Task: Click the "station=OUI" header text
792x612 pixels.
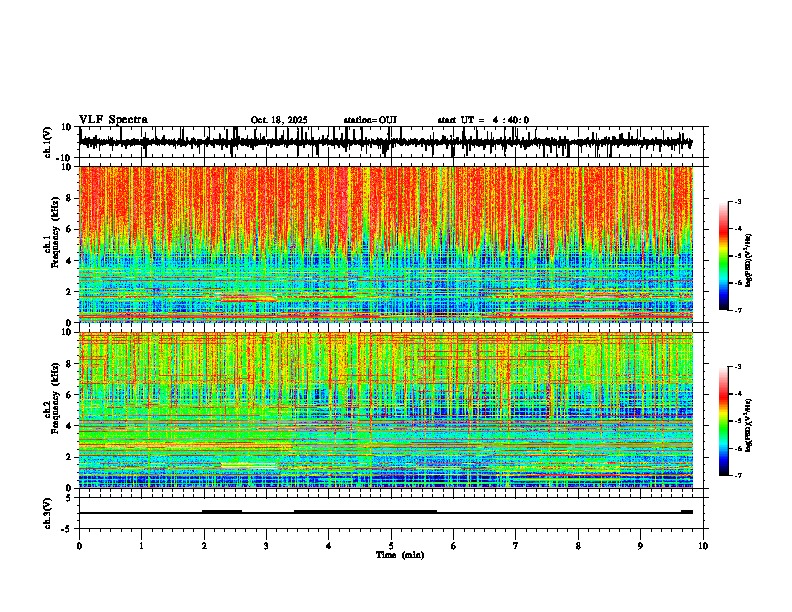Action: [370, 120]
